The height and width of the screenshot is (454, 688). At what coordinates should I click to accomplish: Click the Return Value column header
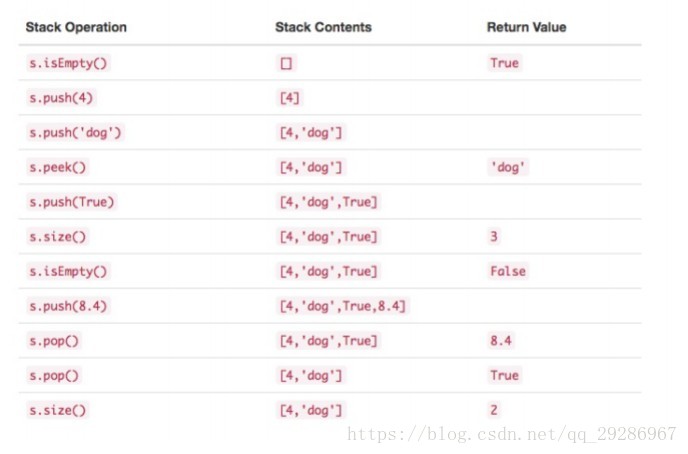click(526, 27)
